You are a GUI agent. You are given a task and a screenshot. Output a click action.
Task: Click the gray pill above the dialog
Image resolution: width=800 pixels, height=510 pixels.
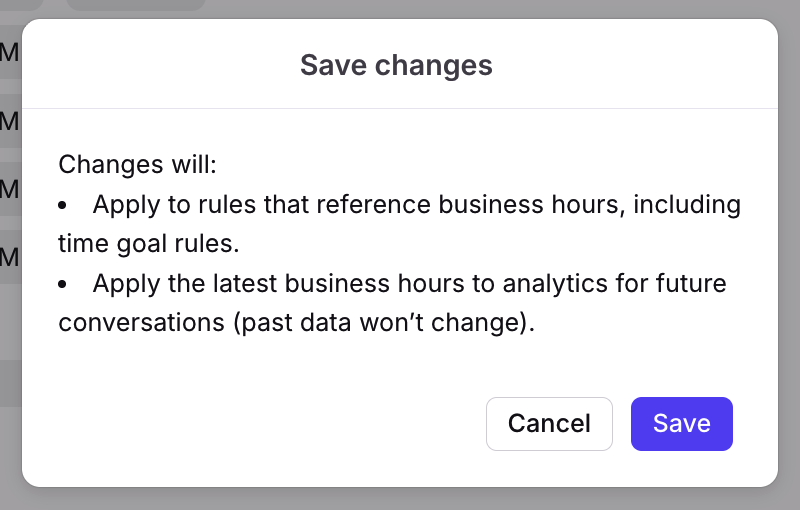click(x=135, y=5)
